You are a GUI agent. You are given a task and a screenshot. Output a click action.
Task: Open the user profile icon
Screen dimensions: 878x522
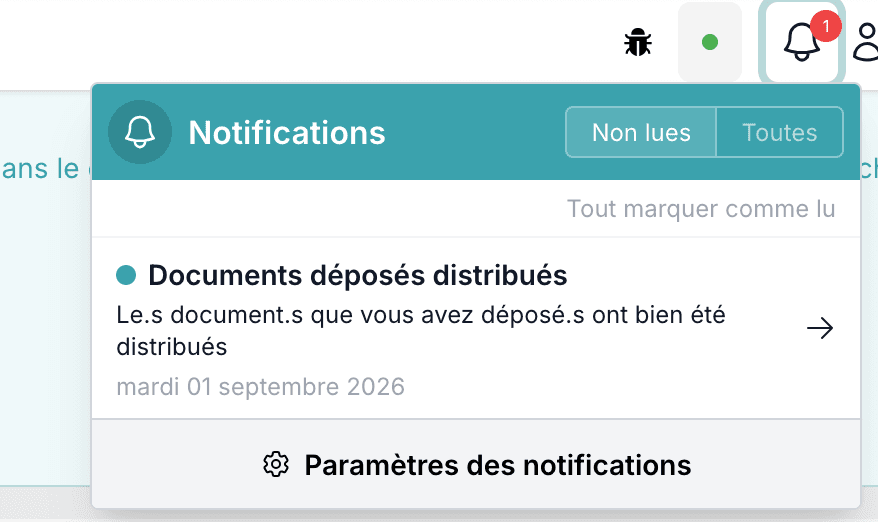[866, 42]
